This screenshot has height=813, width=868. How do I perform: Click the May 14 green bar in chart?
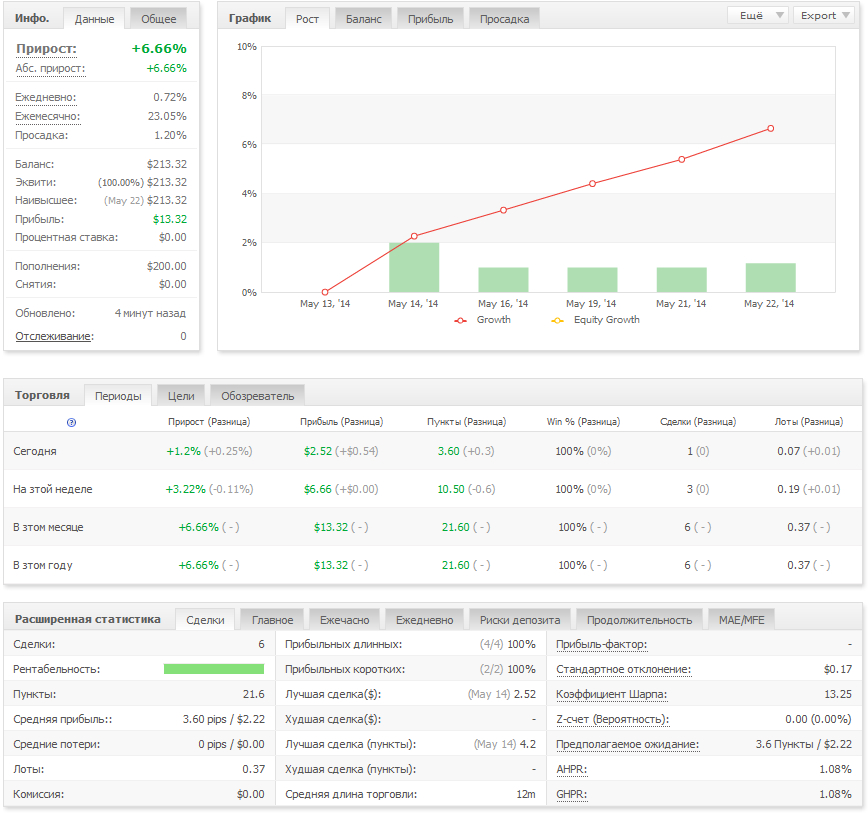(x=414, y=267)
